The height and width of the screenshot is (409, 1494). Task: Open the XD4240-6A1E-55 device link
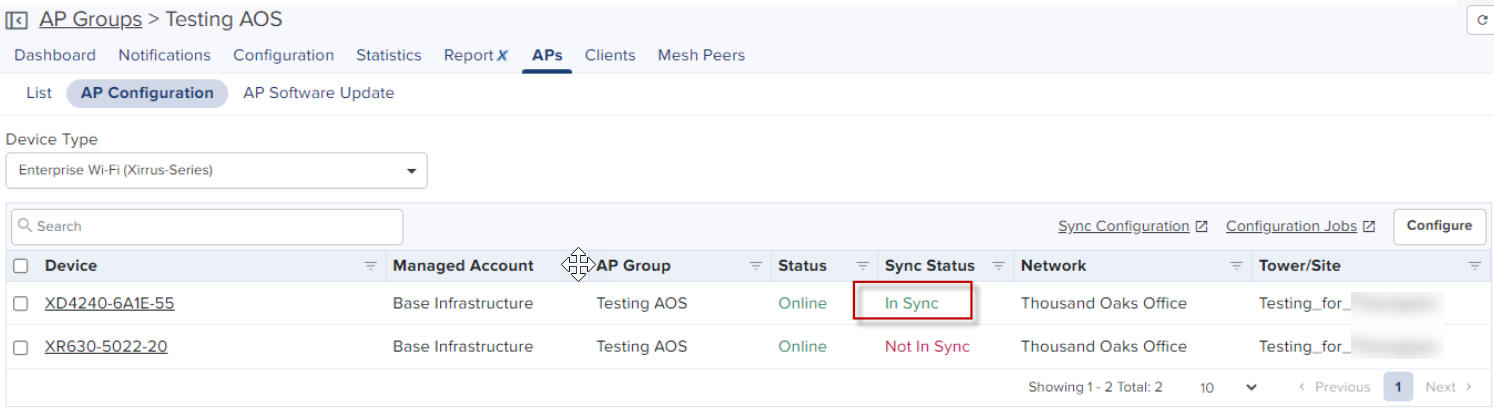pos(109,304)
